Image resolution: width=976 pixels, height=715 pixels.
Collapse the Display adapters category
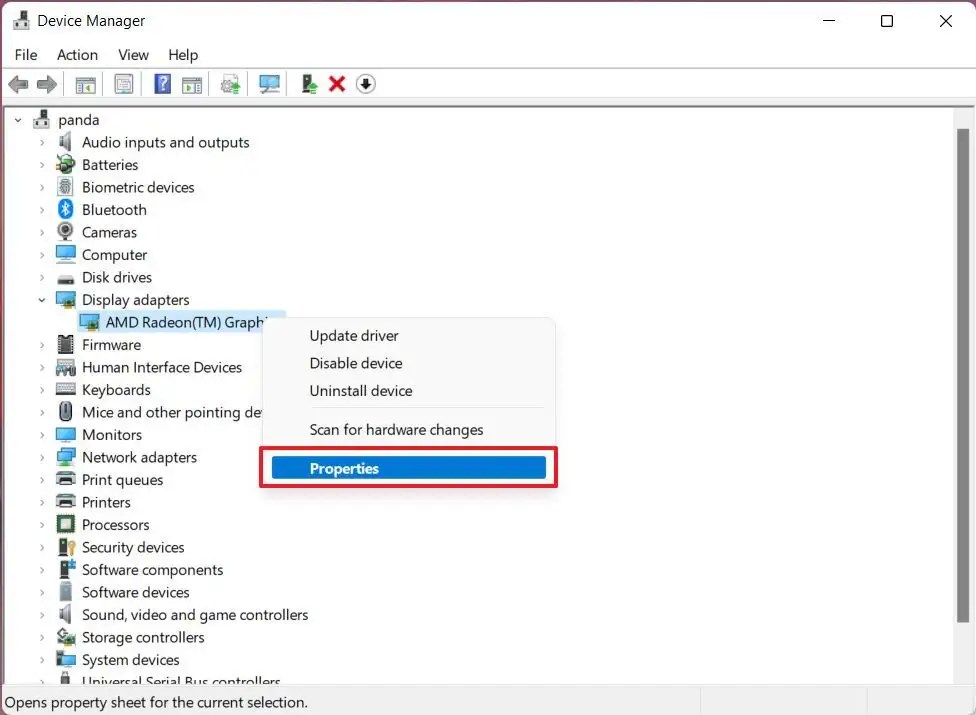pyautogui.click(x=42, y=299)
